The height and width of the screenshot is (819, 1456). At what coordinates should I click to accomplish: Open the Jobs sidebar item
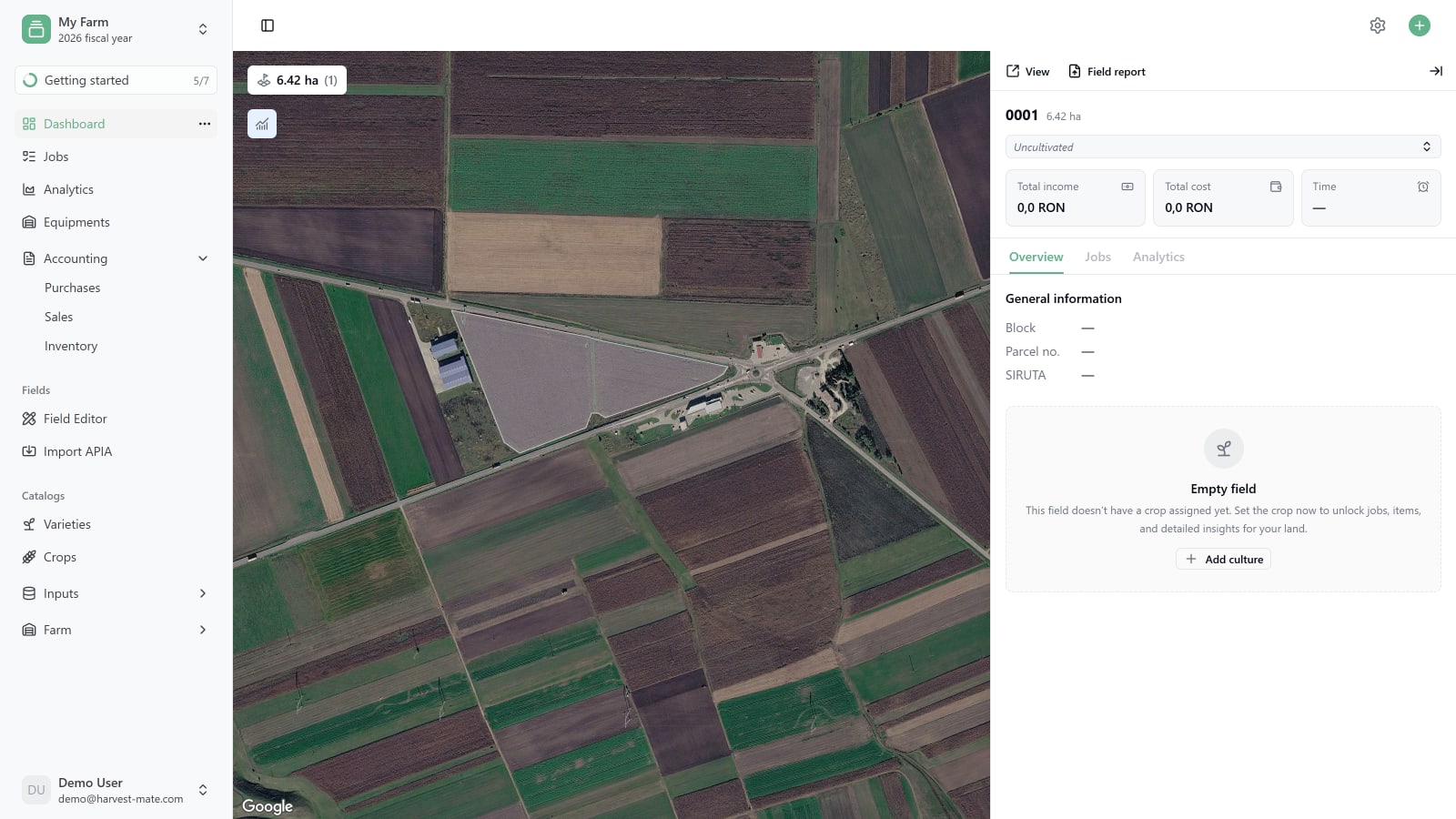click(x=116, y=157)
